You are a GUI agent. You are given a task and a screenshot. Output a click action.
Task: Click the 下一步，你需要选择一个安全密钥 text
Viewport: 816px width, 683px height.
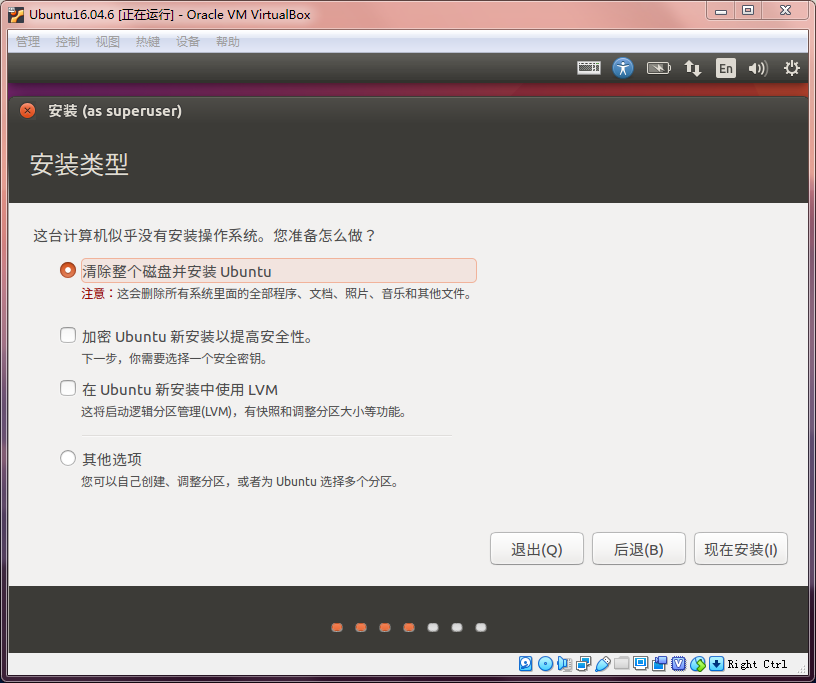pos(175,359)
